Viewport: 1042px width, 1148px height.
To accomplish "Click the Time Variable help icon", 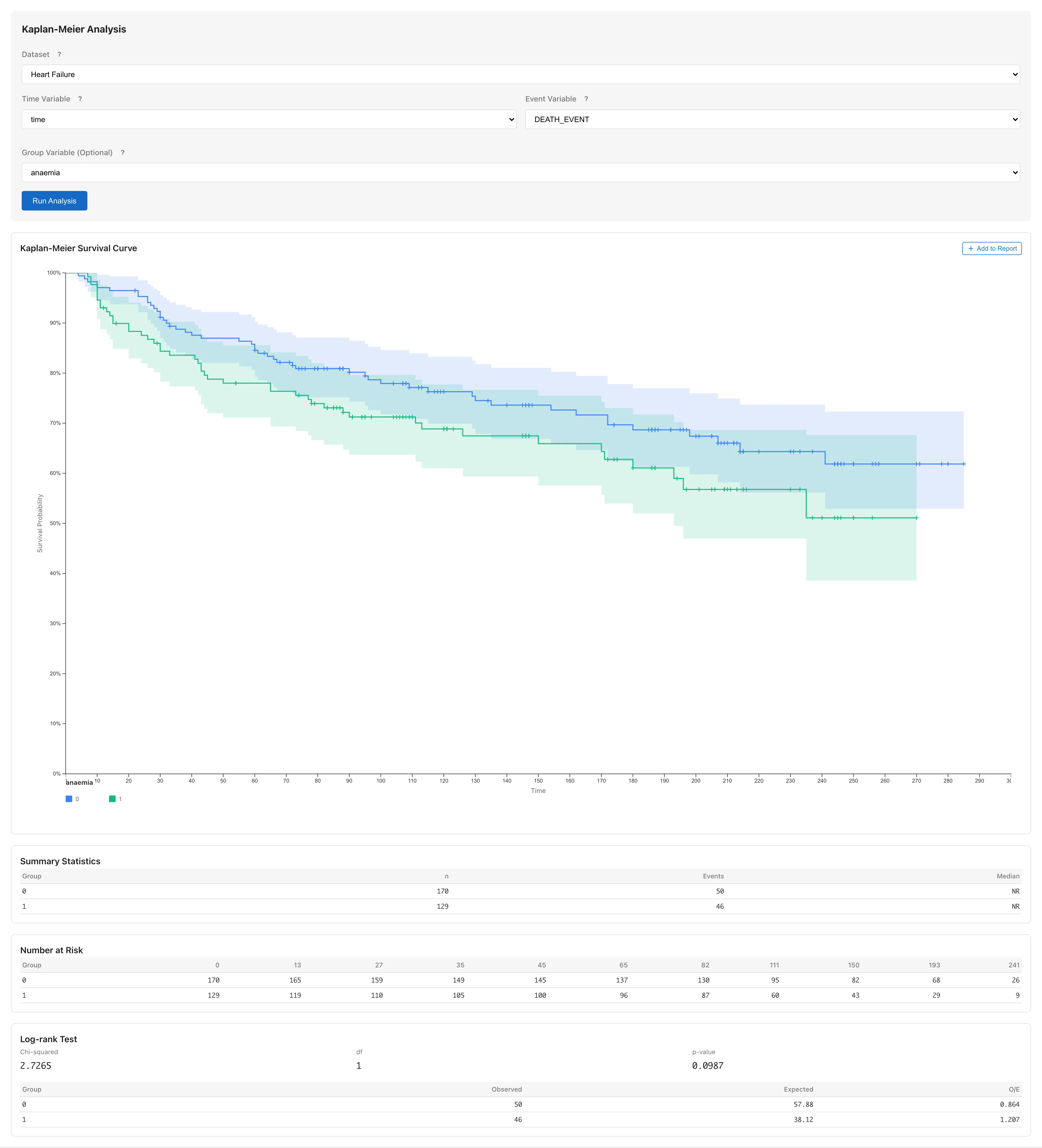I will point(80,99).
